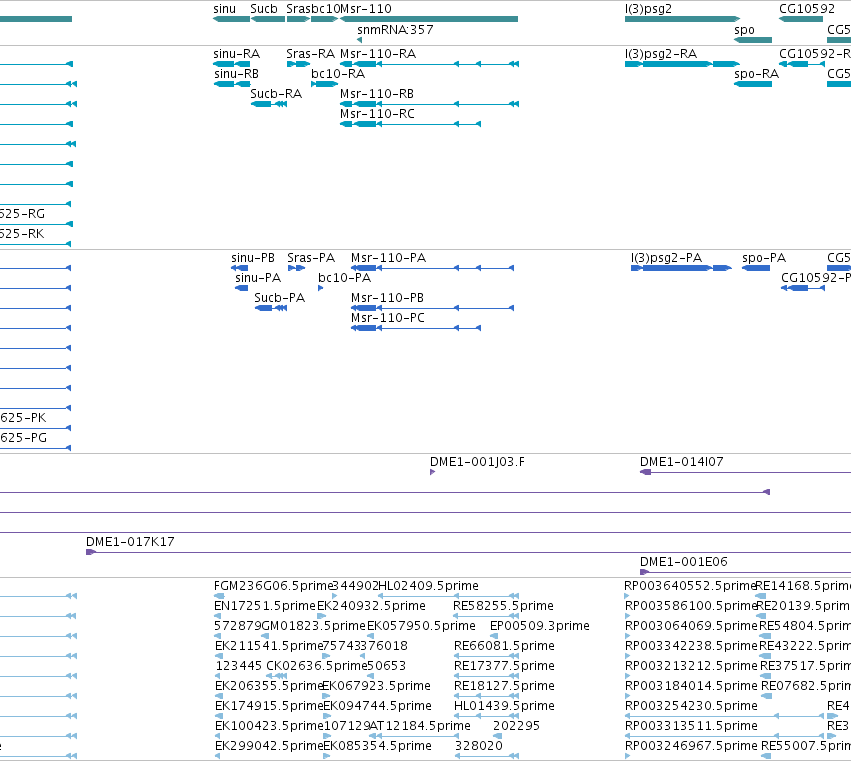Open the Sucb-RA transcript label

[x=276, y=94]
